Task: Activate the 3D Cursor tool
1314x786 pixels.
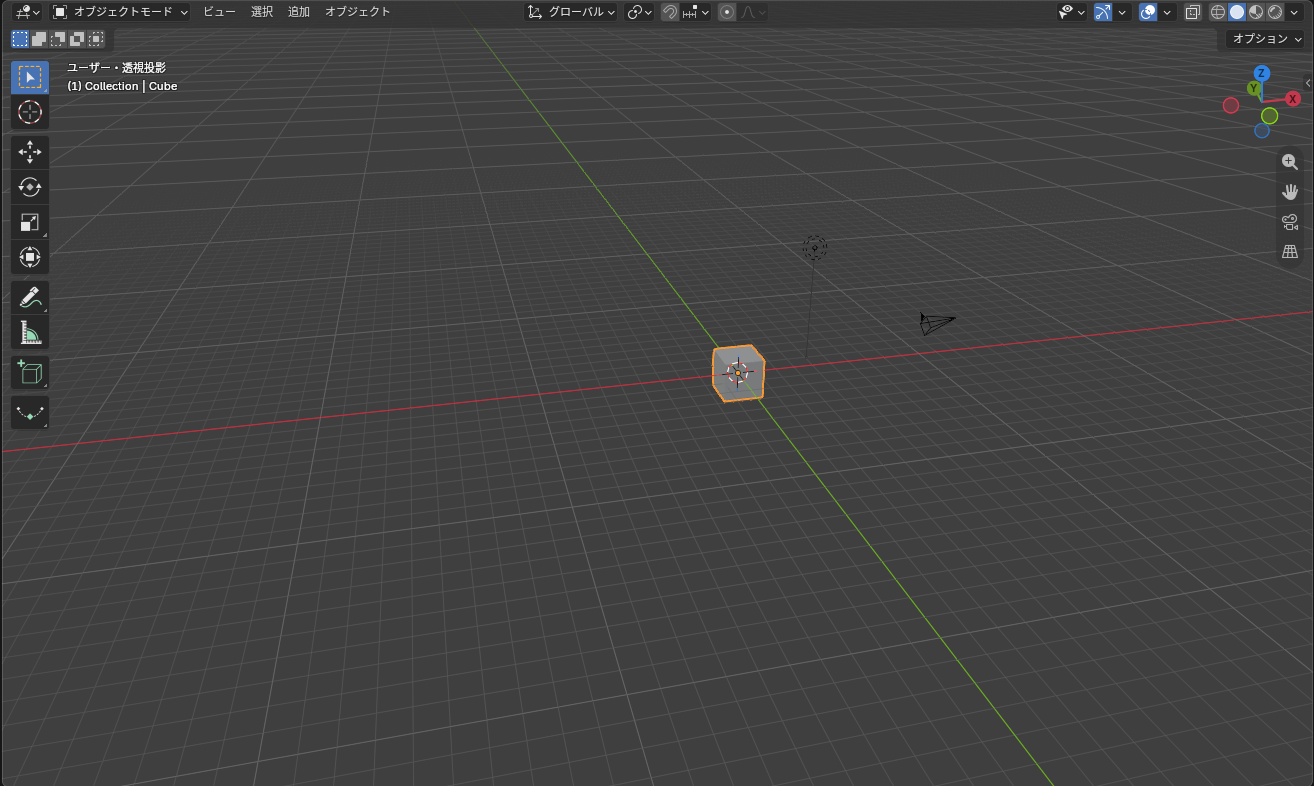Action: [x=30, y=112]
